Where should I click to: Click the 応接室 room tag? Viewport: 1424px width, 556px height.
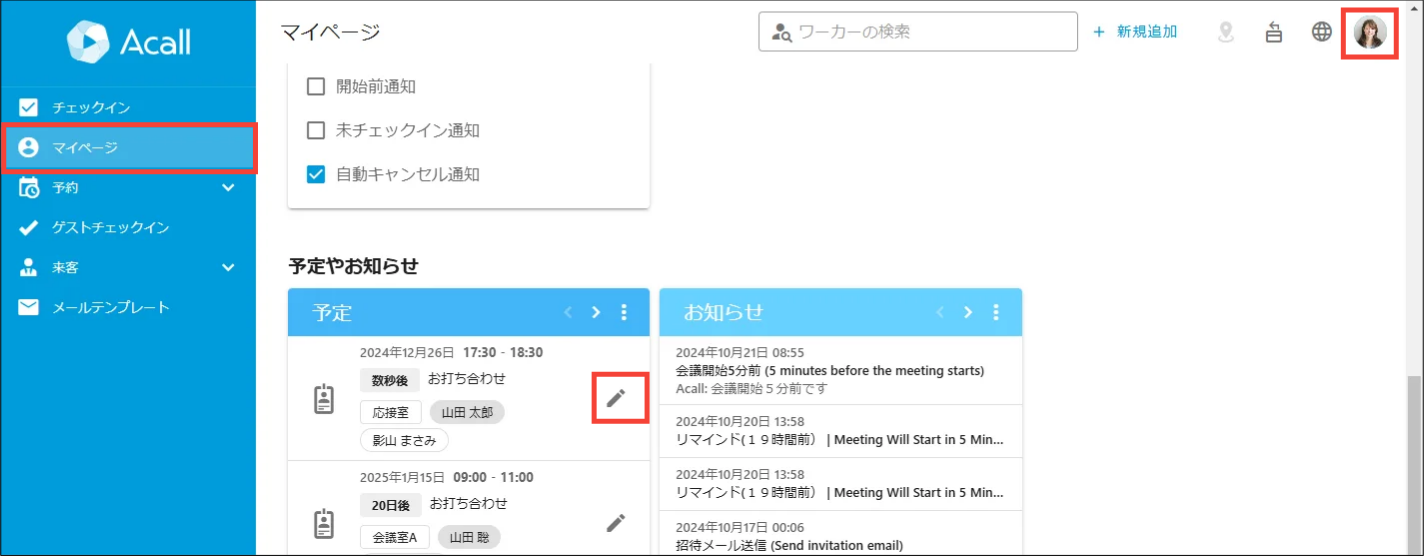(391, 412)
